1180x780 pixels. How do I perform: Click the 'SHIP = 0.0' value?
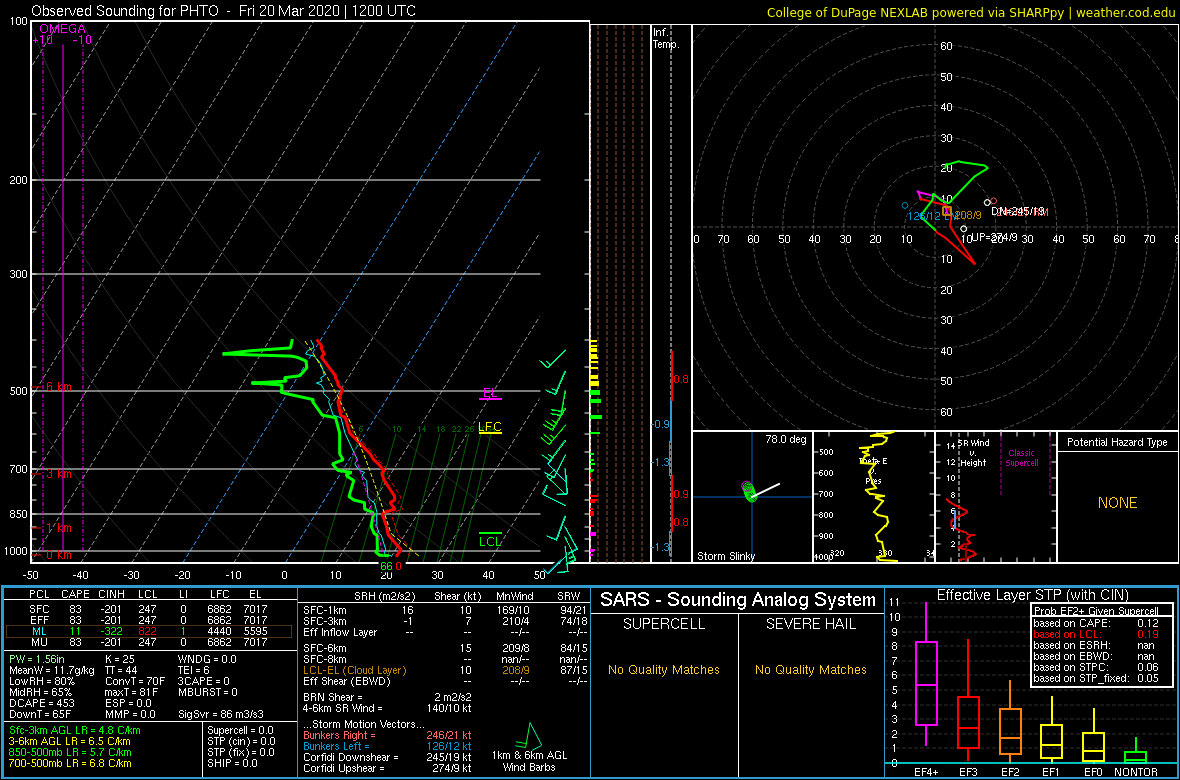(x=234, y=765)
